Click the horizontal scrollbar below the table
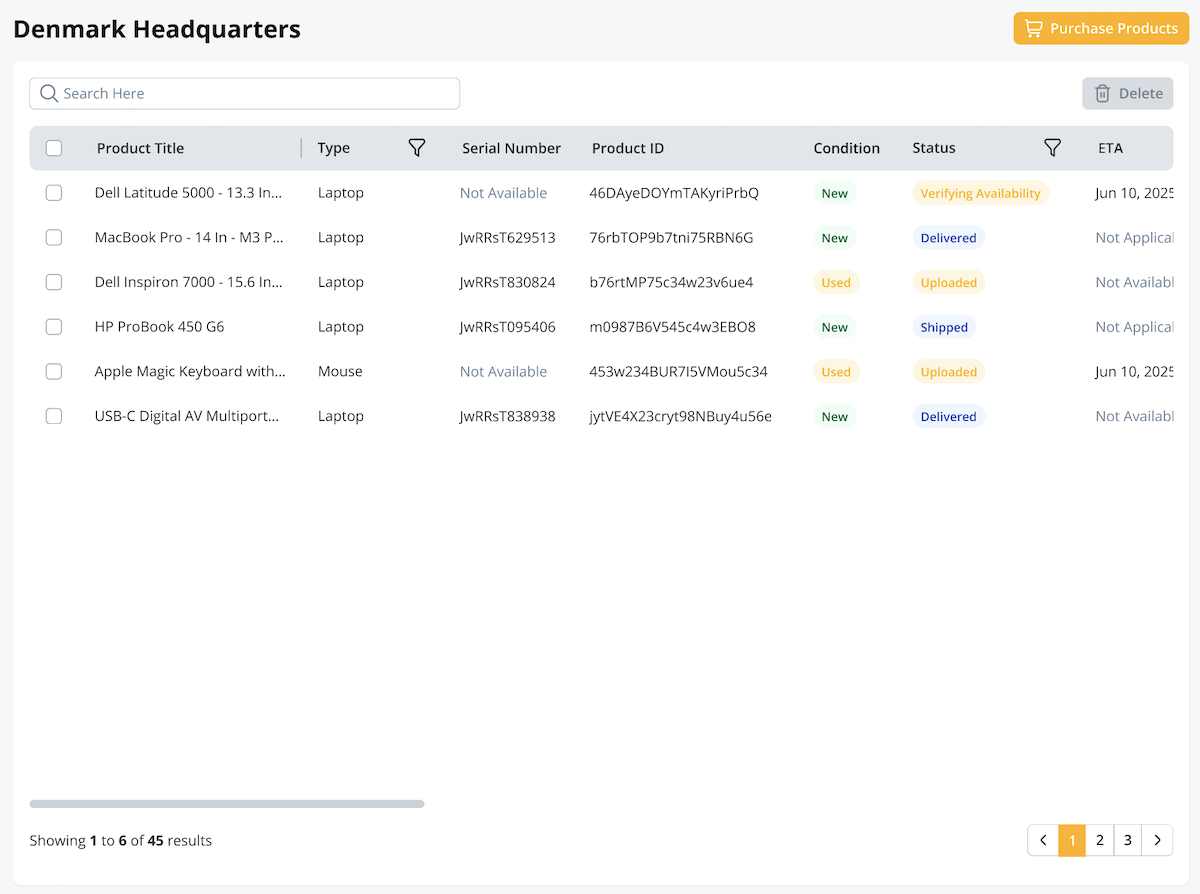 click(x=227, y=803)
